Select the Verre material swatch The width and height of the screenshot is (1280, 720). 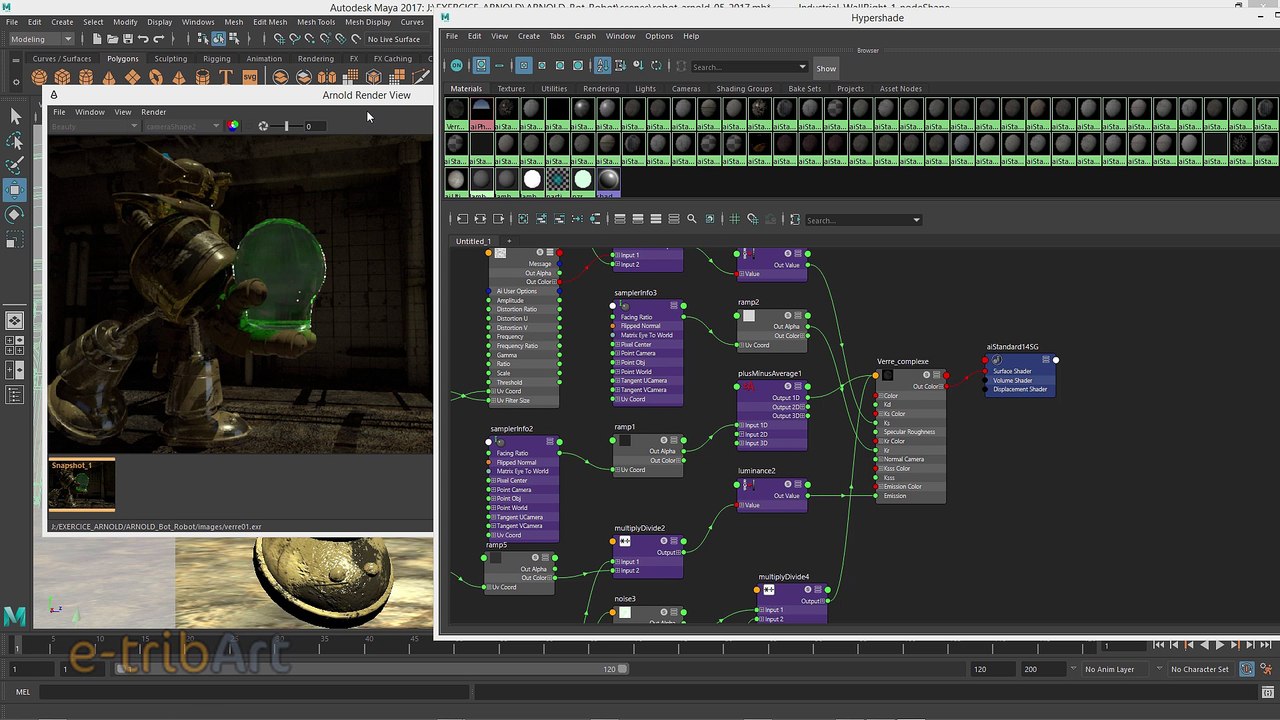(456, 114)
